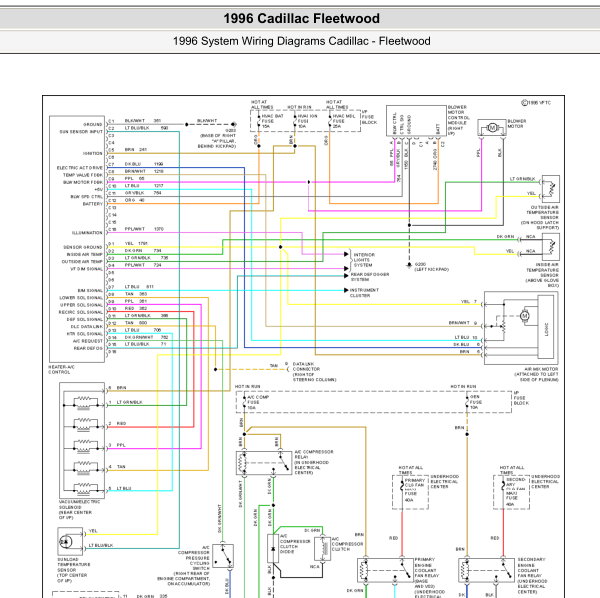Select the "LT GRN/BLK 735" wire label

pos(146,258)
